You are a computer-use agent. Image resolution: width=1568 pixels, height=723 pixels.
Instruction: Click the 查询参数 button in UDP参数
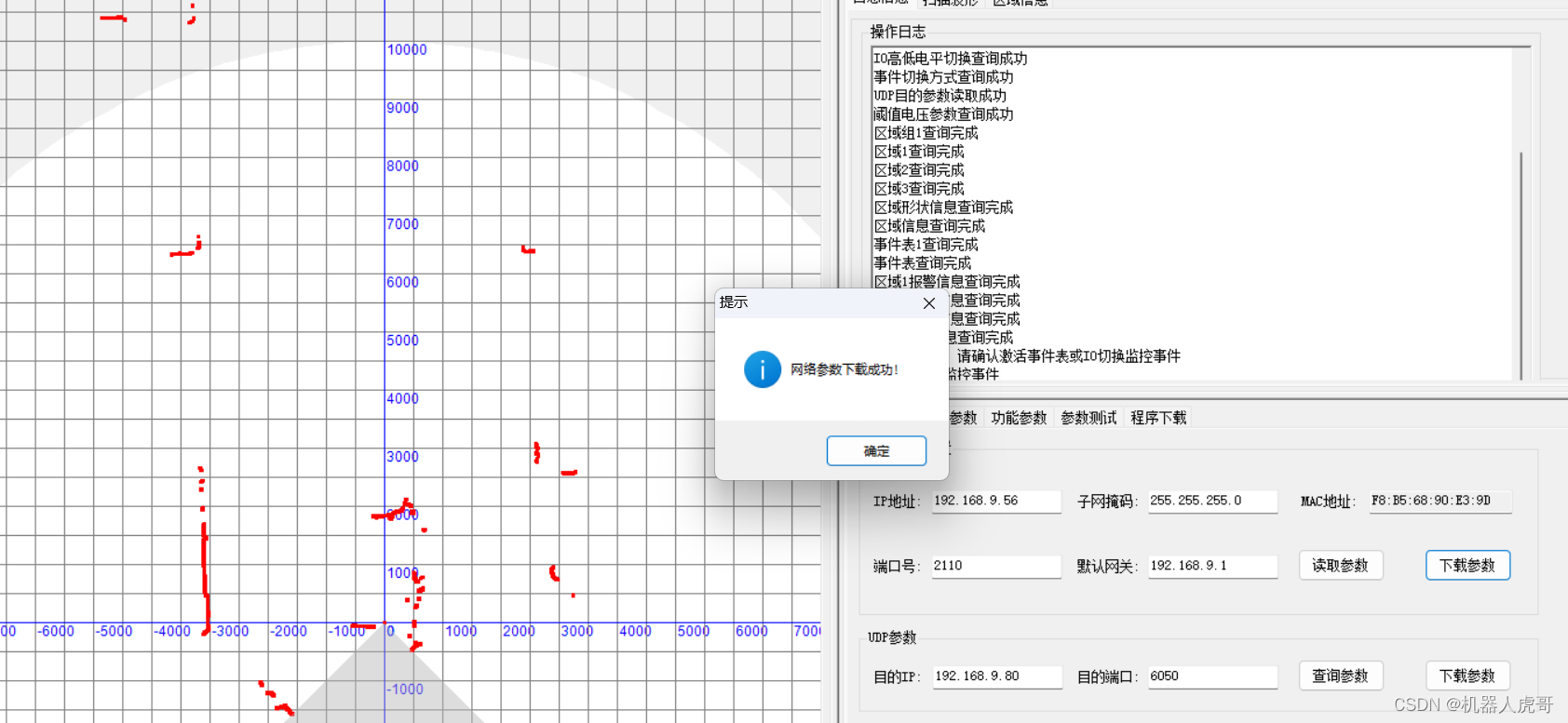pyautogui.click(x=1341, y=676)
